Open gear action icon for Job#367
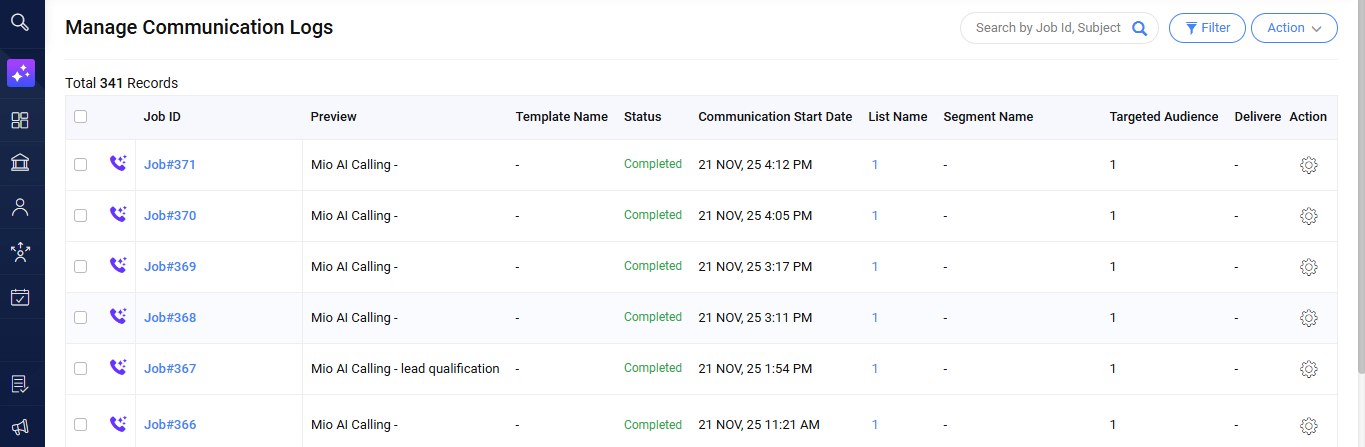Screen dimensions: 1365x447 pos(1308,369)
